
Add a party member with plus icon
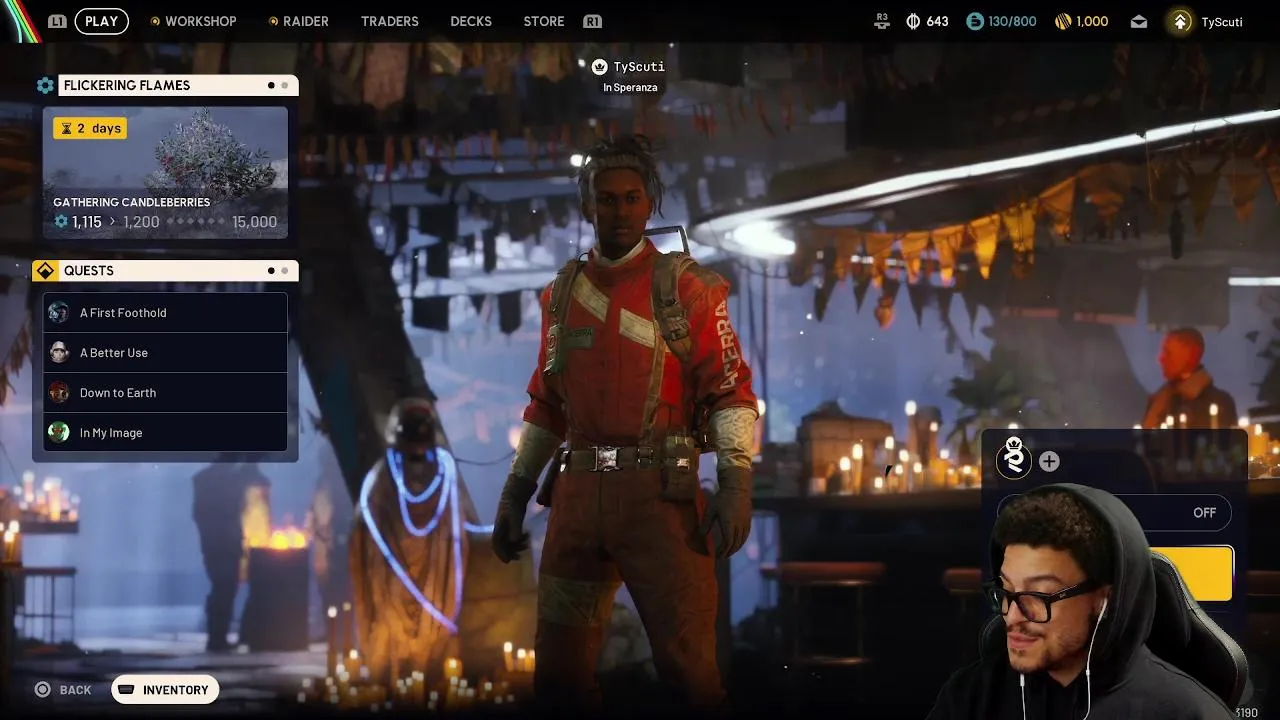(x=1049, y=461)
